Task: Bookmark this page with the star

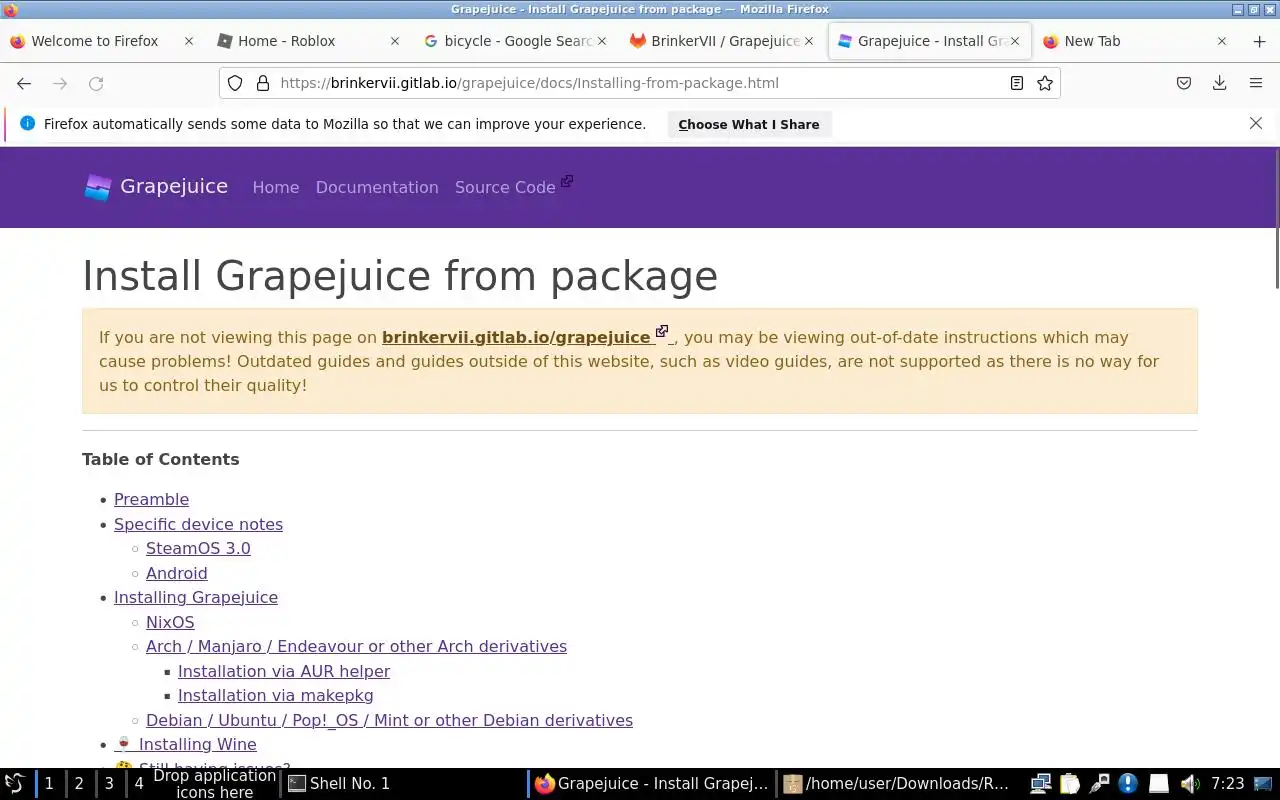Action: click(1045, 83)
